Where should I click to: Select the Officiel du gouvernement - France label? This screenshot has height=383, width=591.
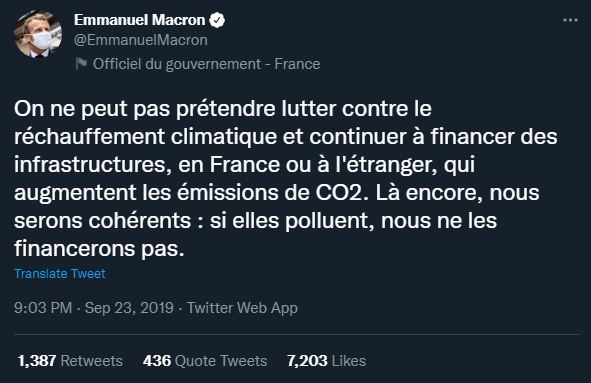tap(207, 64)
